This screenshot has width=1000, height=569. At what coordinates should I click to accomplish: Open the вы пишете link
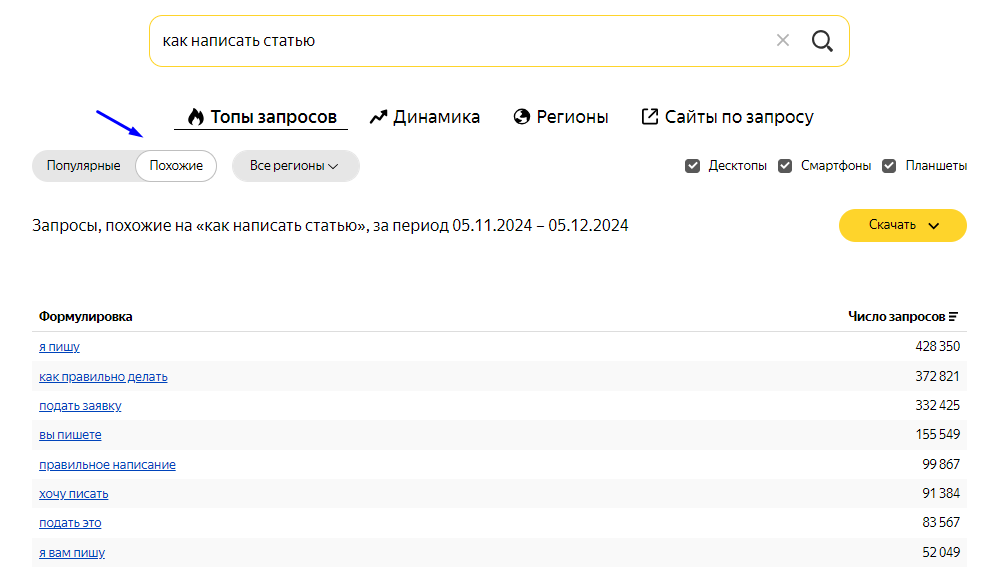tap(70, 435)
